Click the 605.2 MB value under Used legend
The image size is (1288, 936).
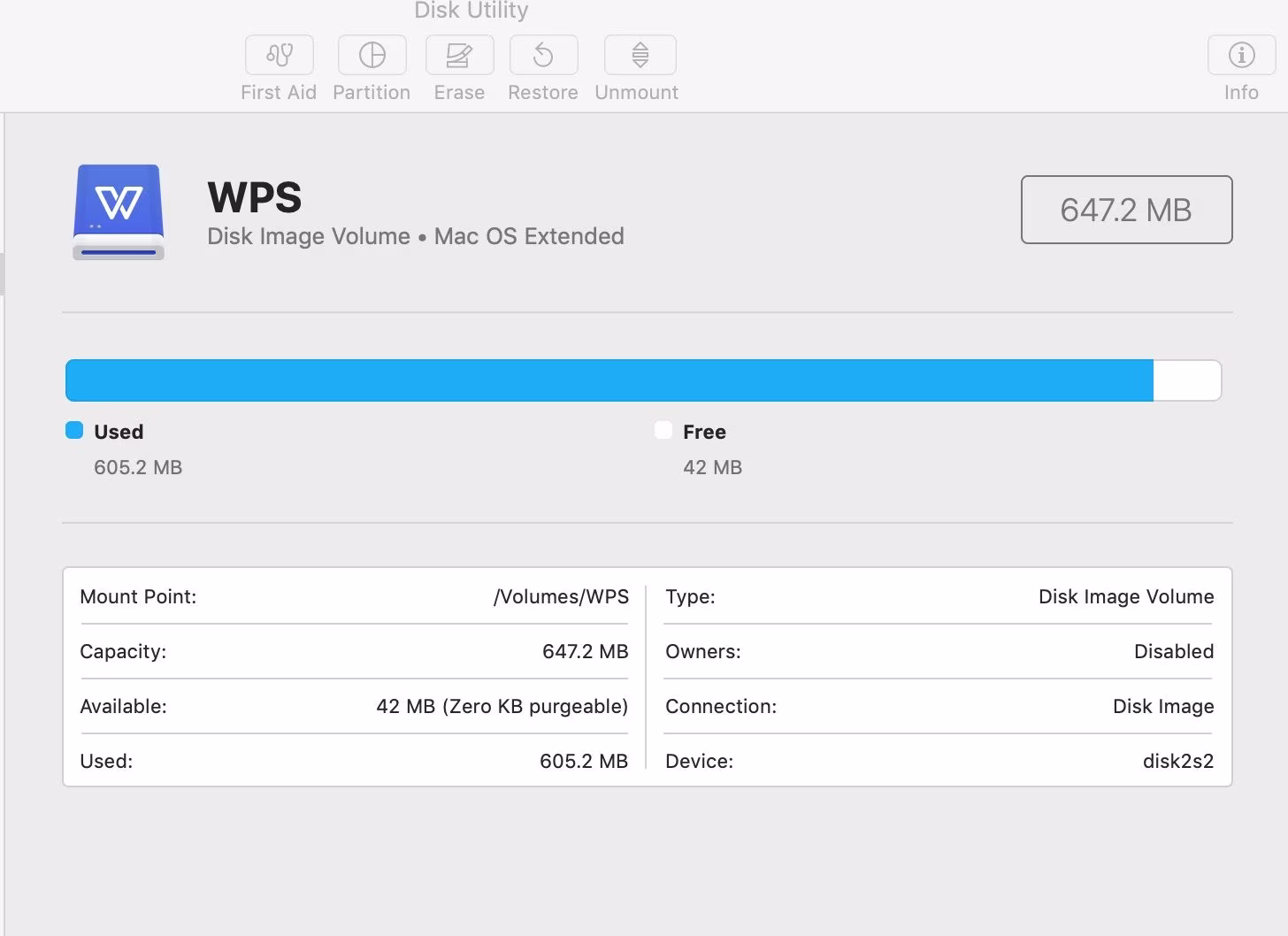coord(138,467)
